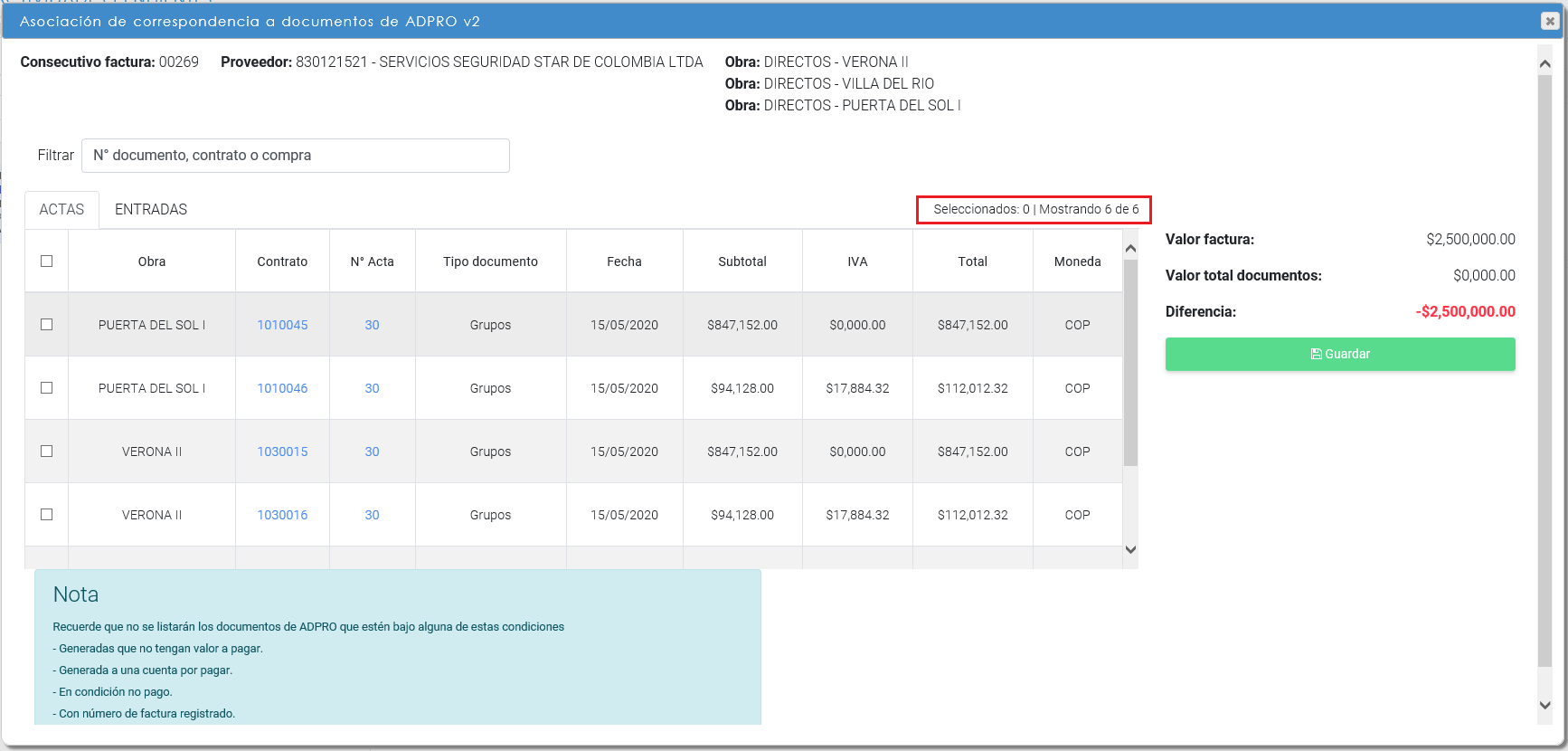Click the IVA column header
1568x751 pixels.
click(857, 261)
